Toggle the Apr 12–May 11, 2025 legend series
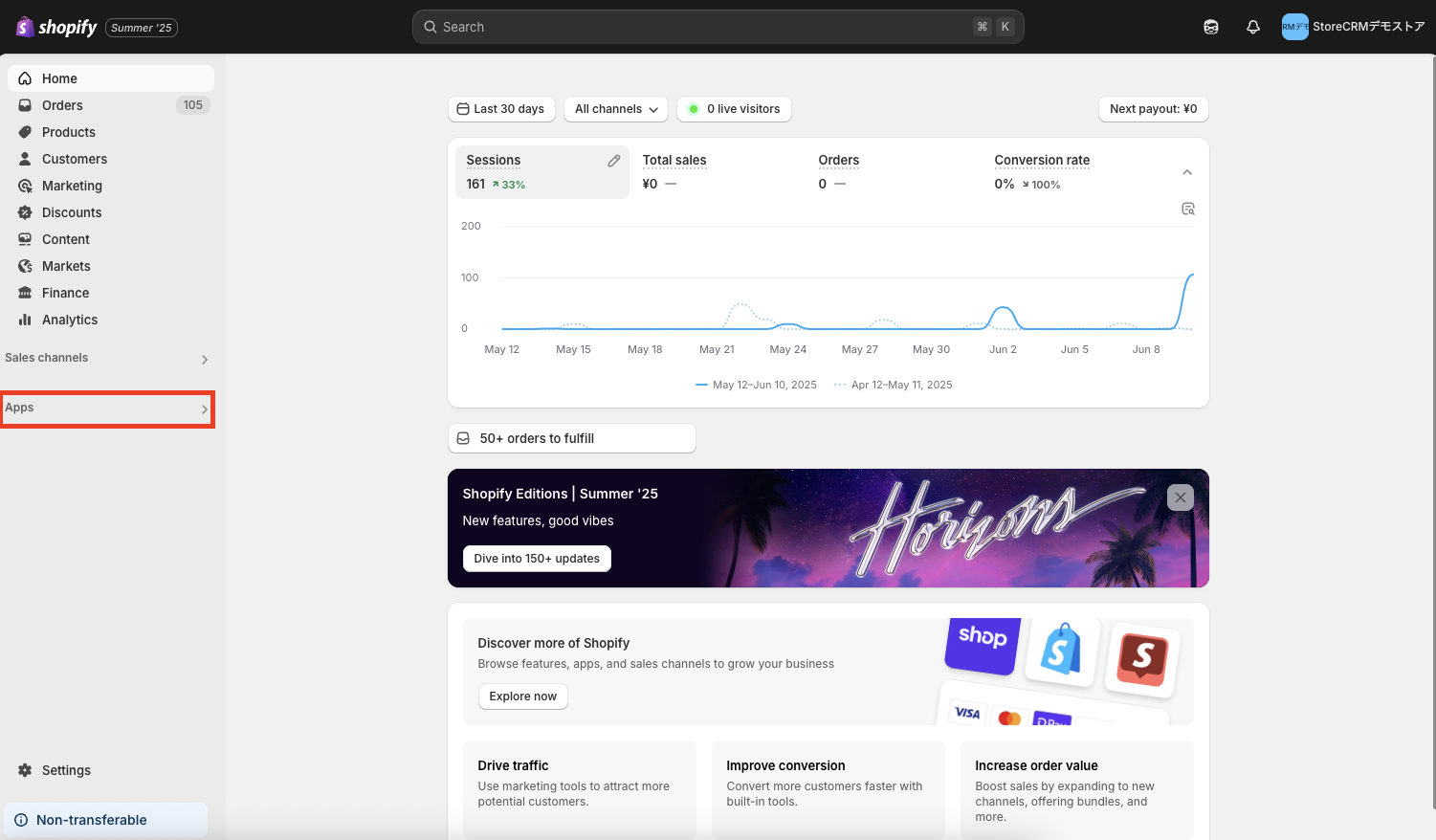The width and height of the screenshot is (1436, 840). coord(894,385)
